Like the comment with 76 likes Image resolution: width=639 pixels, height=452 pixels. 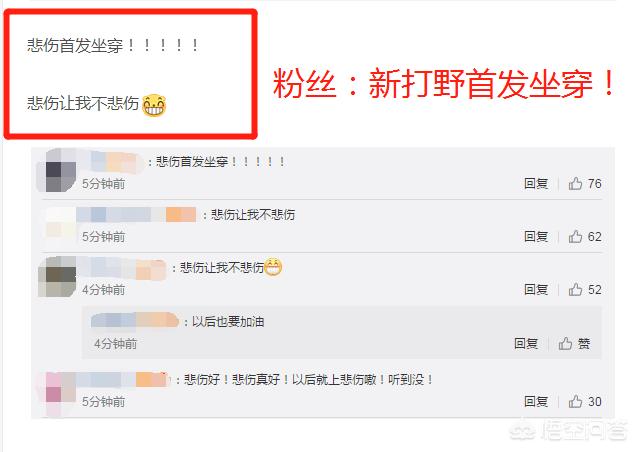[575, 184]
